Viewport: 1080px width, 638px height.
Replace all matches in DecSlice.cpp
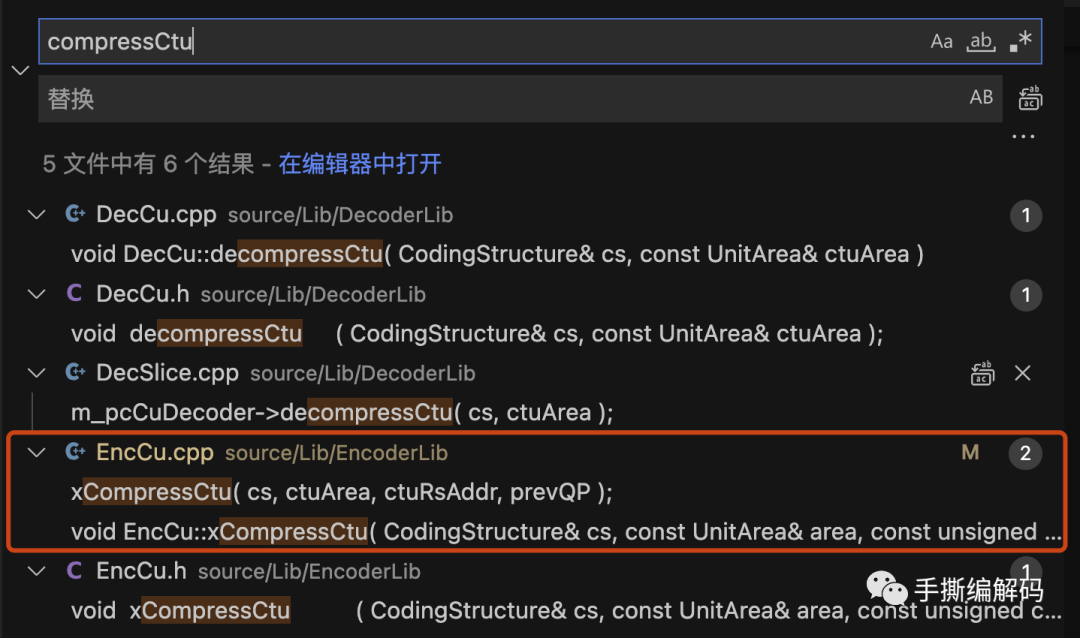[x=982, y=373]
